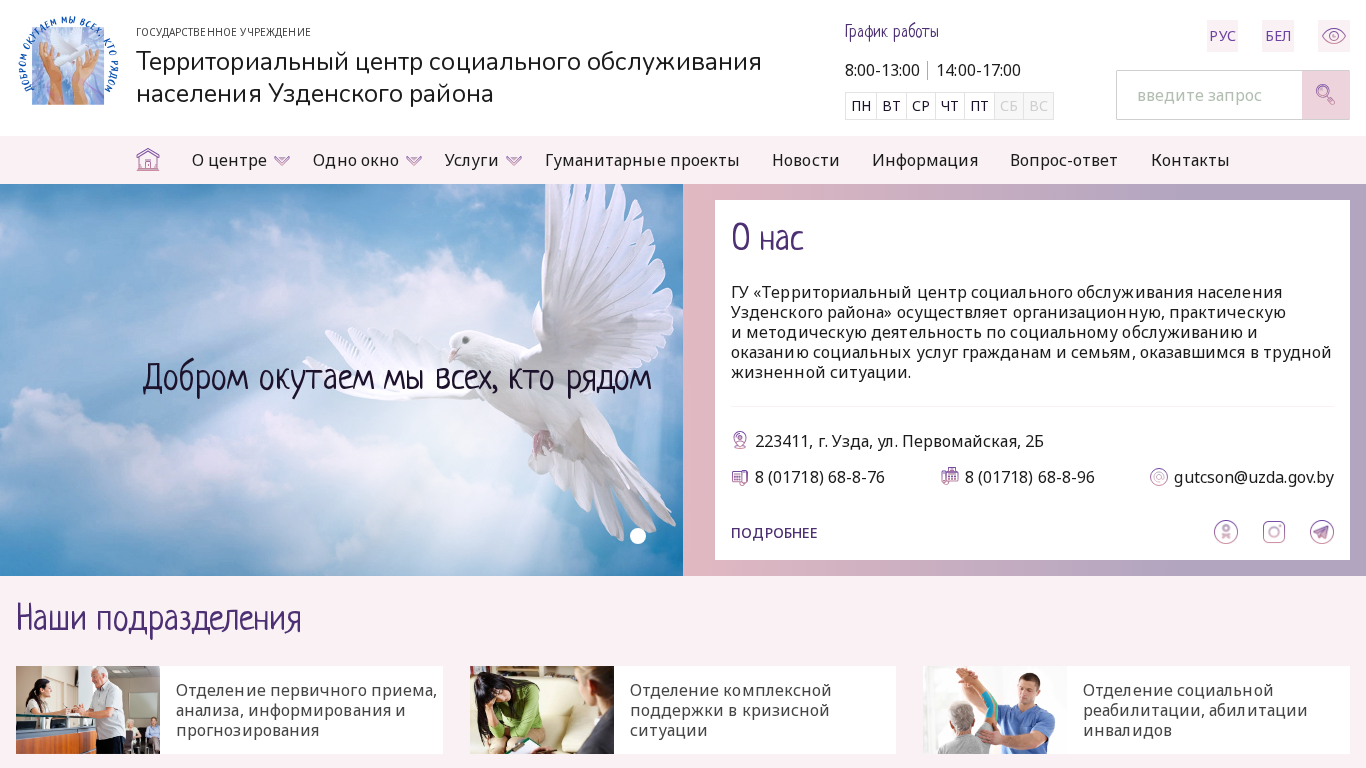The image size is (1366, 768).
Task: Select the white slider dot on the banner
Action: click(x=638, y=536)
